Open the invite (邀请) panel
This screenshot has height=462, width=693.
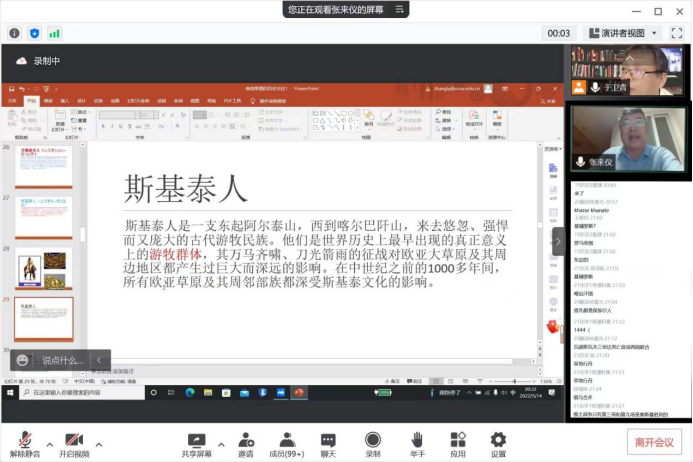tap(245, 442)
